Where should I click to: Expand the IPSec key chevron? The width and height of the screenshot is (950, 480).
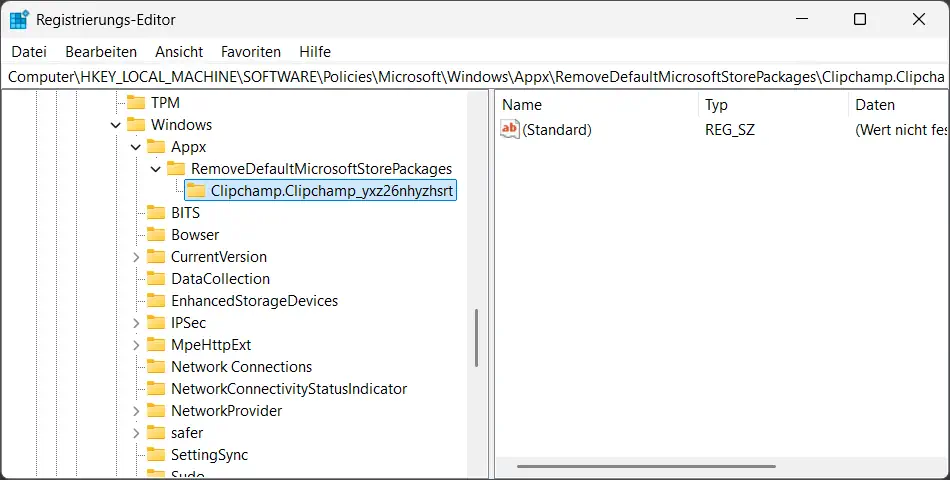coord(136,323)
